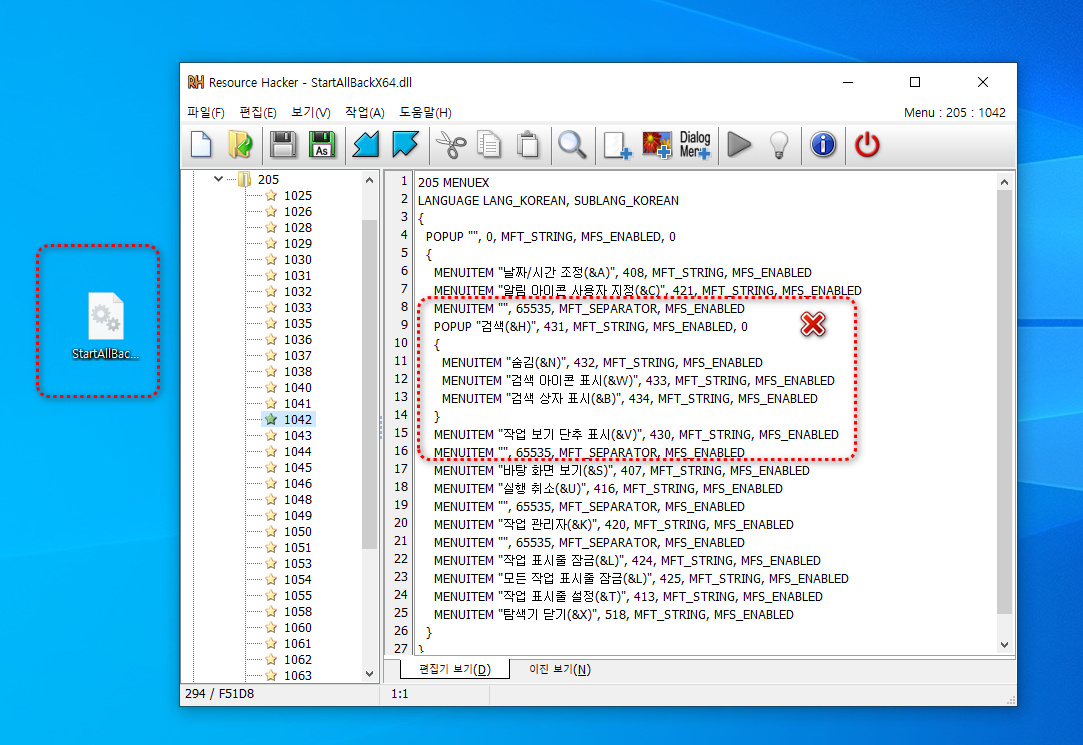Compile script with the gray play icon
Screen dimensions: 1083x745
click(x=739, y=145)
